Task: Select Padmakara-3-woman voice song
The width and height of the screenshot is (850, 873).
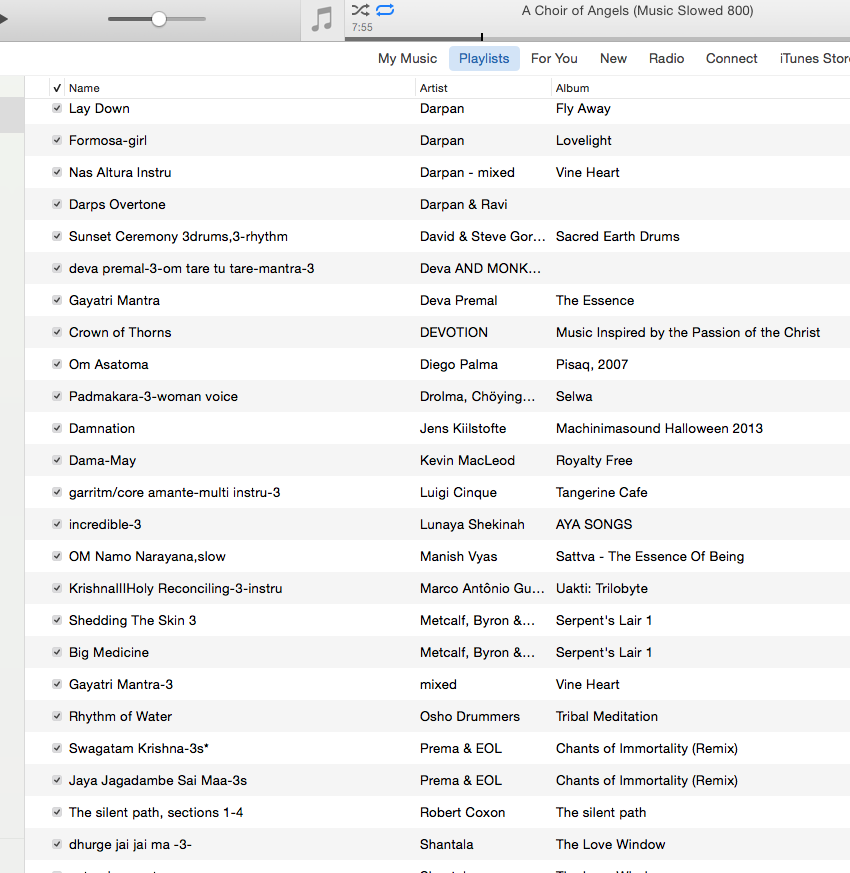Action: (x=154, y=396)
